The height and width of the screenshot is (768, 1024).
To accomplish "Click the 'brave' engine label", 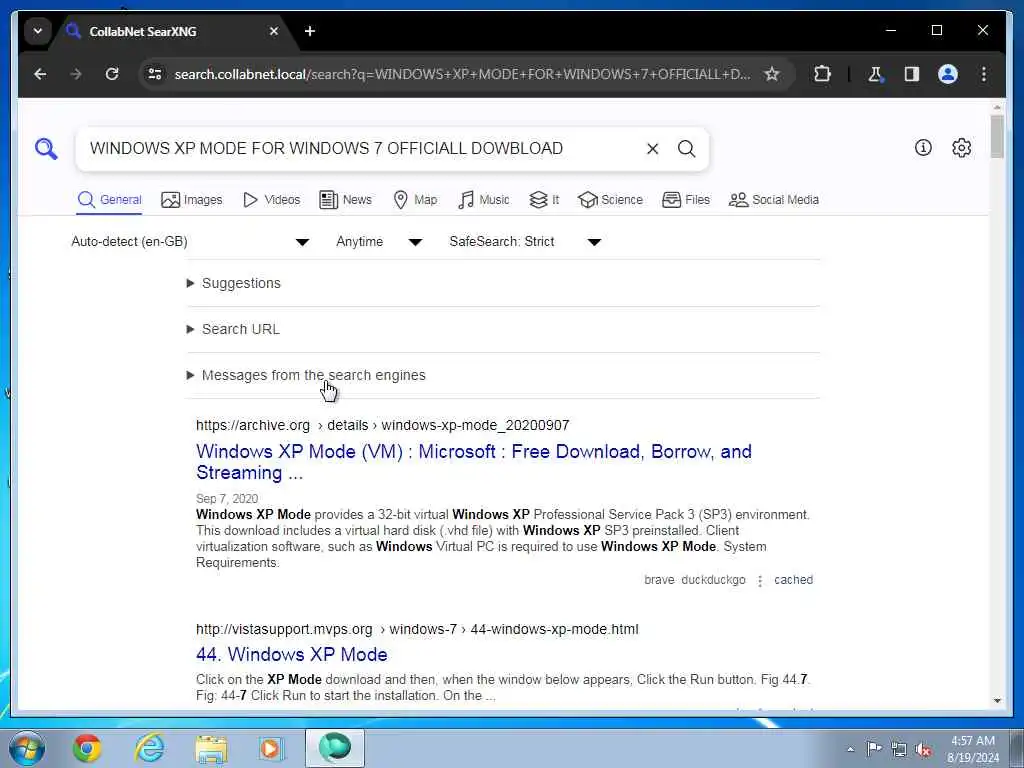I will point(659,580).
